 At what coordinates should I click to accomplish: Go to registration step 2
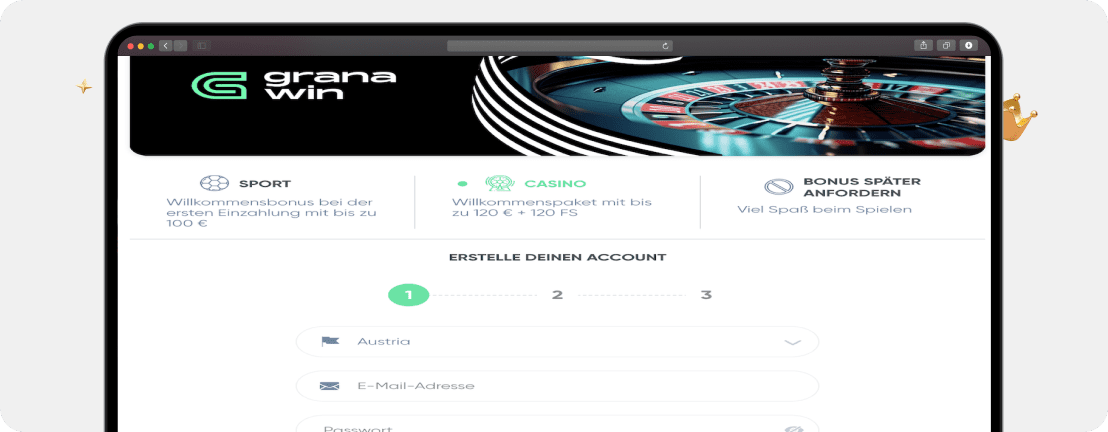pos(557,295)
